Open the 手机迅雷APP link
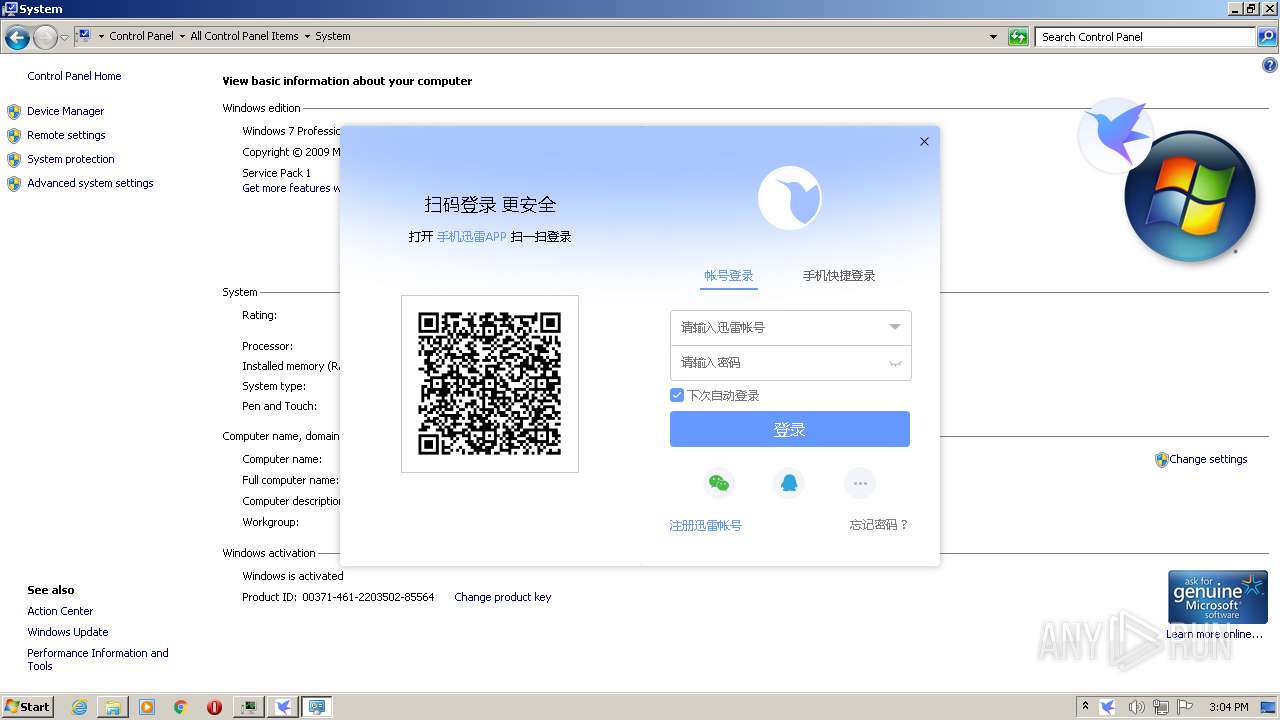 471,237
